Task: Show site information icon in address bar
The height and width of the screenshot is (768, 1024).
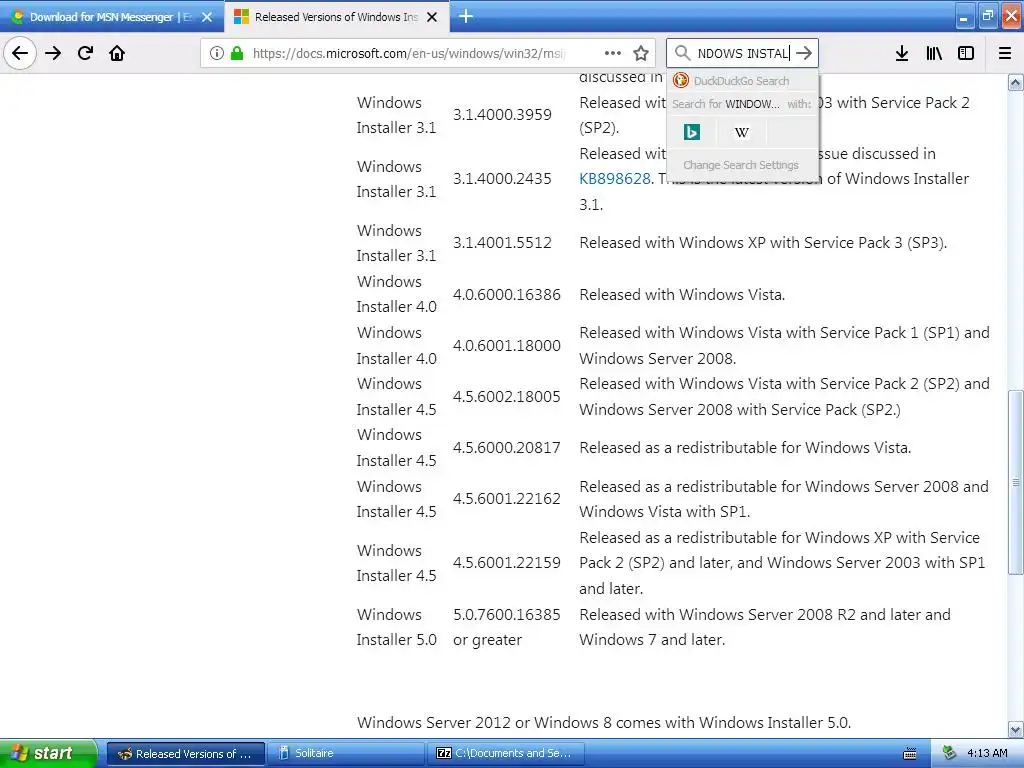Action: point(217,53)
